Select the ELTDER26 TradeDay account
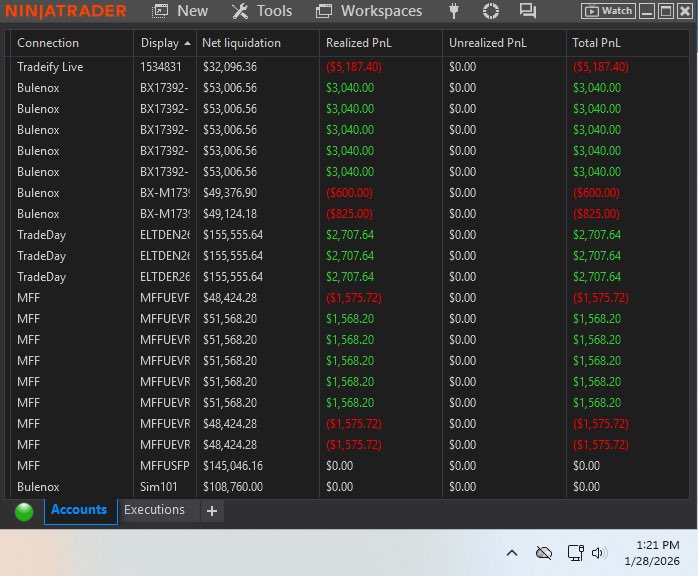698x576 pixels. pos(349,277)
